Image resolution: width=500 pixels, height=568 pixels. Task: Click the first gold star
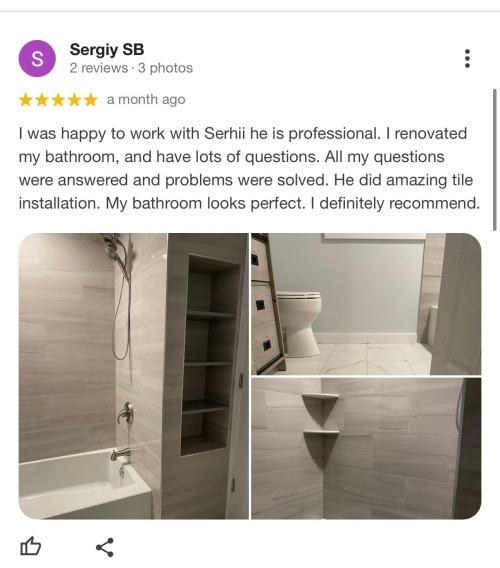26,99
